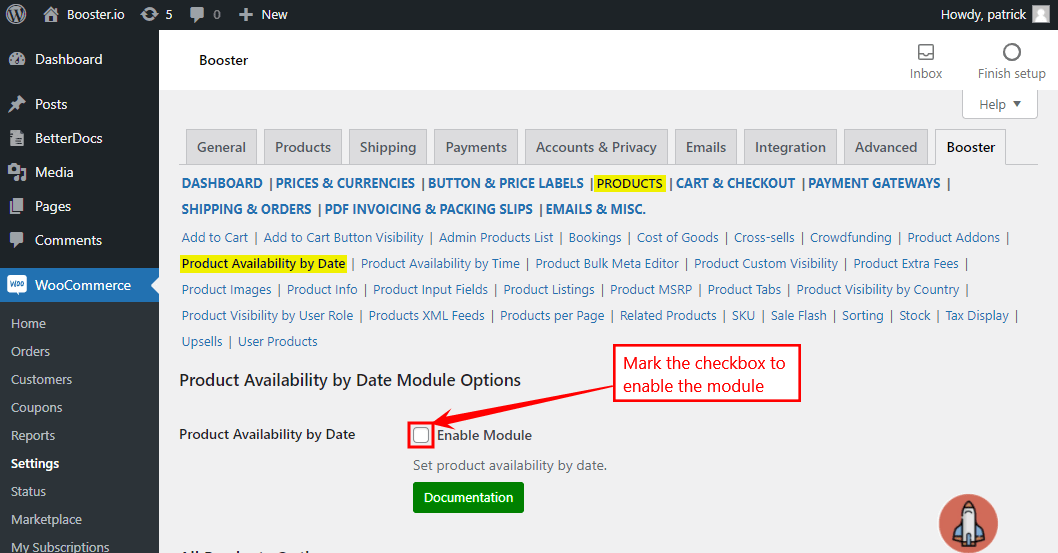Open the Tax Display module link

tap(976, 316)
